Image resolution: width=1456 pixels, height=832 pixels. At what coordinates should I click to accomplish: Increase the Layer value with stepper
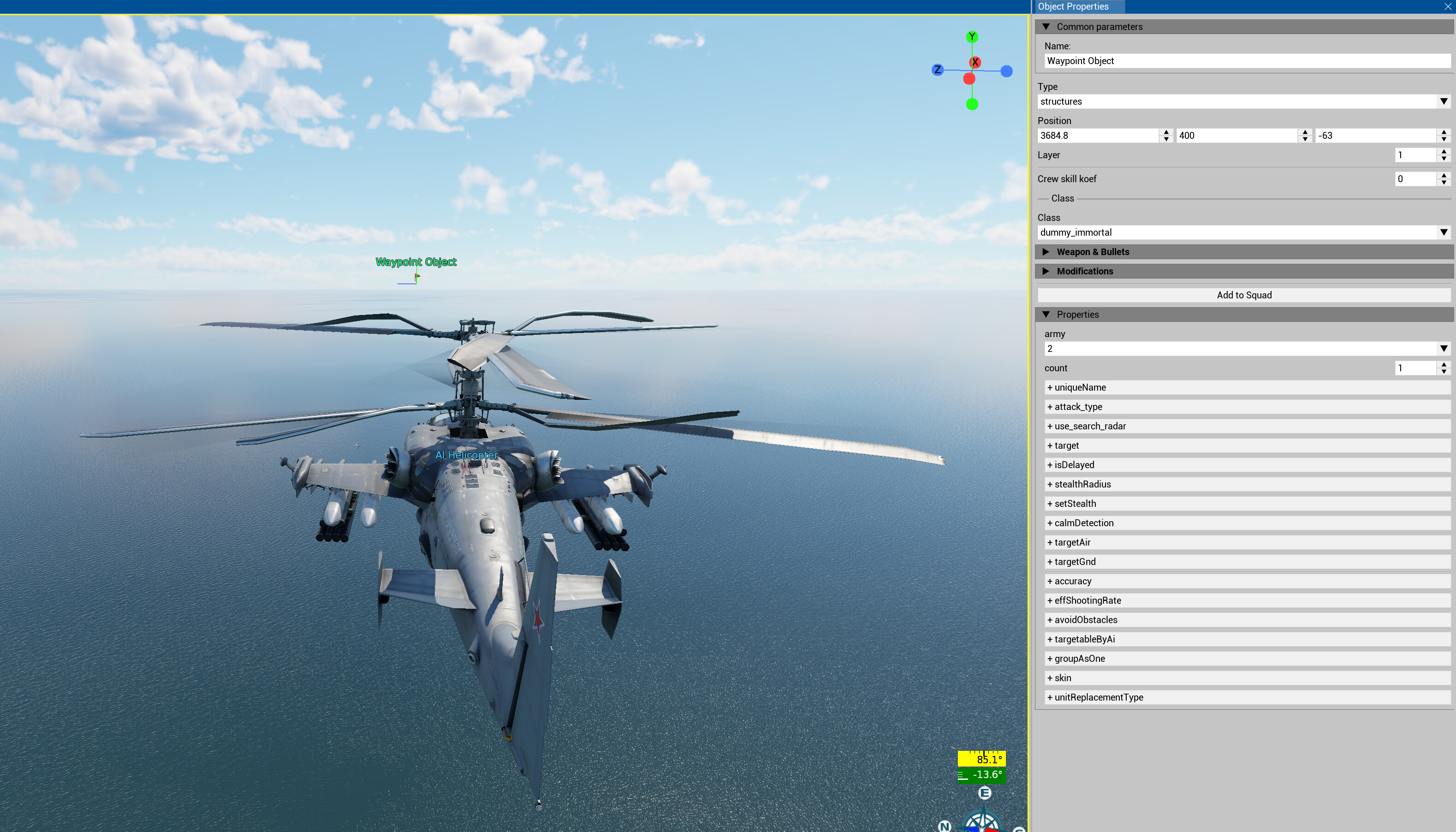(1444, 151)
